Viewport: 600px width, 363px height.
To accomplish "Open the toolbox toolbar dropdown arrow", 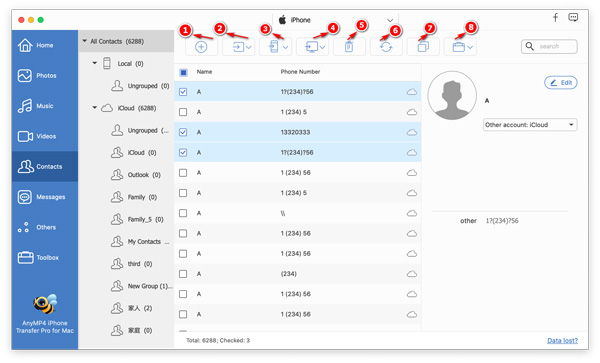I will coord(470,47).
